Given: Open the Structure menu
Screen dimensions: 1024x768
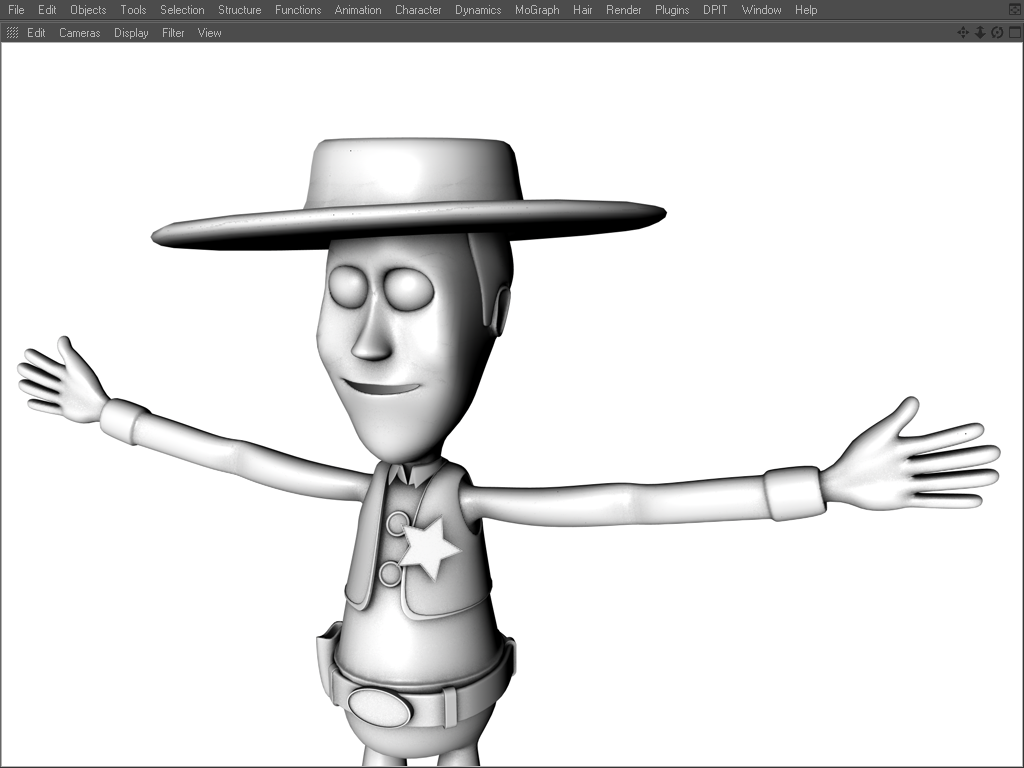Looking at the screenshot, I should (240, 10).
